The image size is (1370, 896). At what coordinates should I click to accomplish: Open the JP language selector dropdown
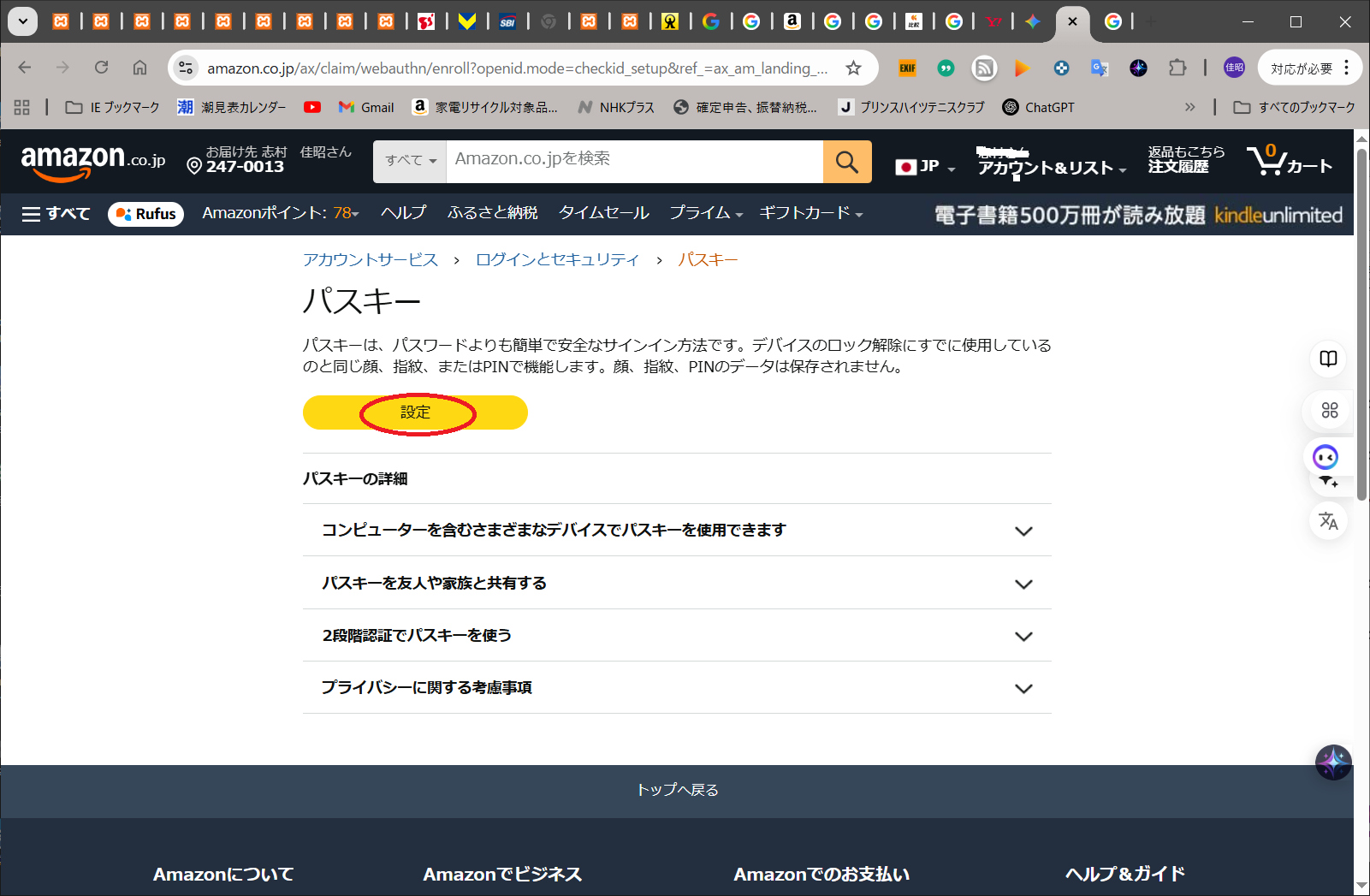(925, 167)
